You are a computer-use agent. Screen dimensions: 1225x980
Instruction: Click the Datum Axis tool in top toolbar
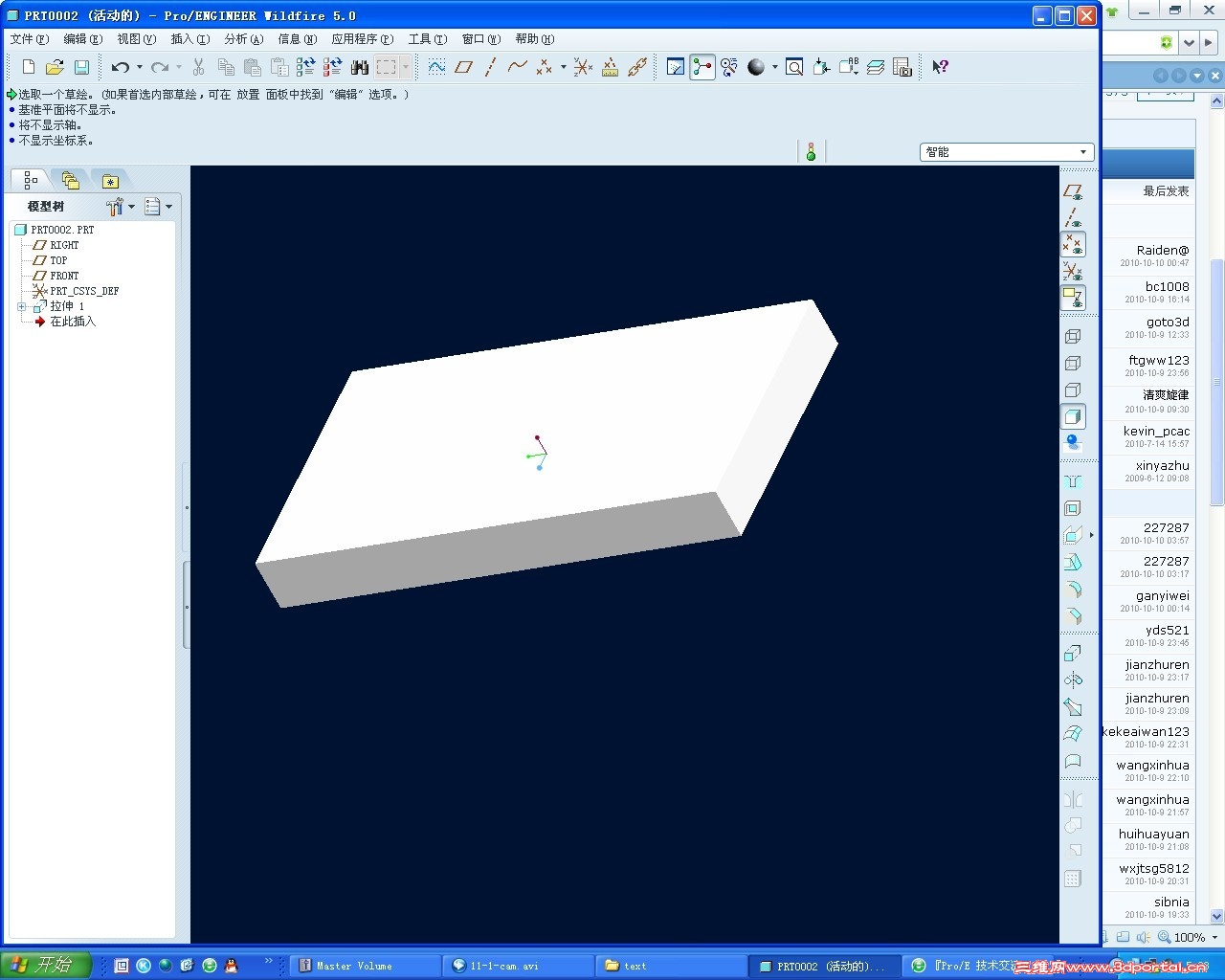(490, 67)
